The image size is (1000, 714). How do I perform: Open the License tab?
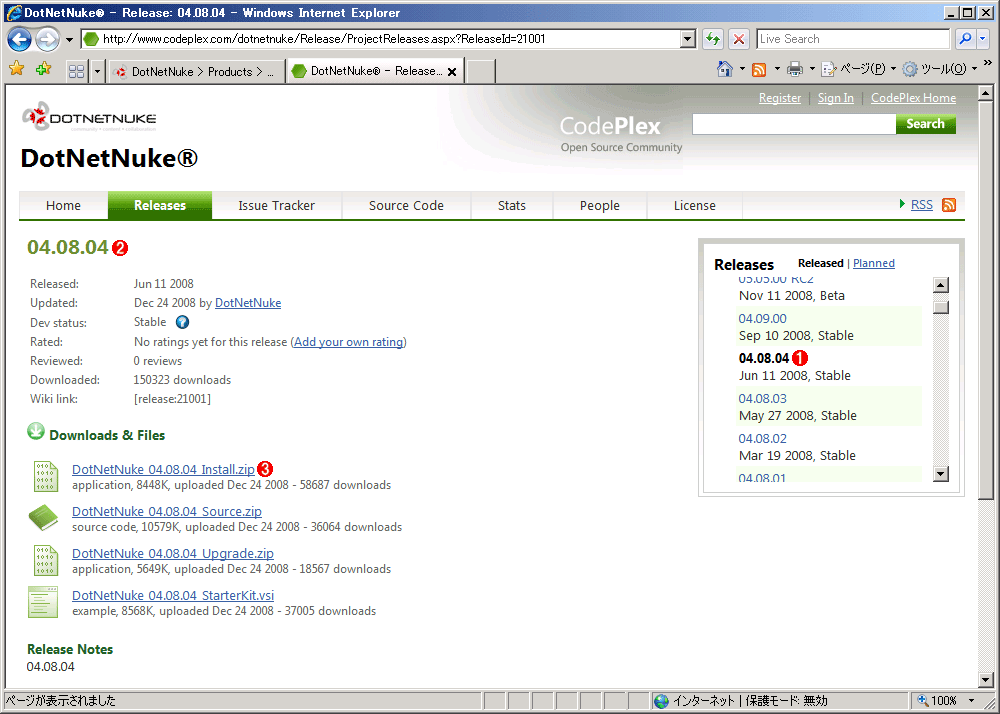[x=695, y=205]
